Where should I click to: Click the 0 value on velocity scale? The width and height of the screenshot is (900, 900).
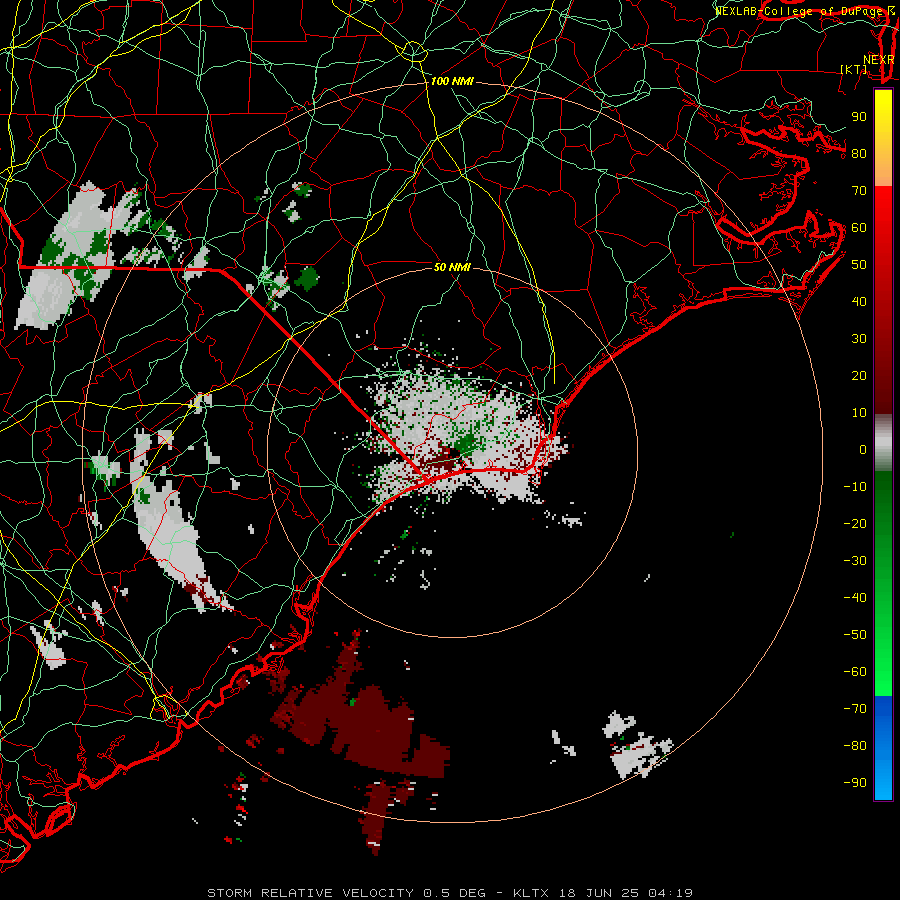[x=863, y=450]
